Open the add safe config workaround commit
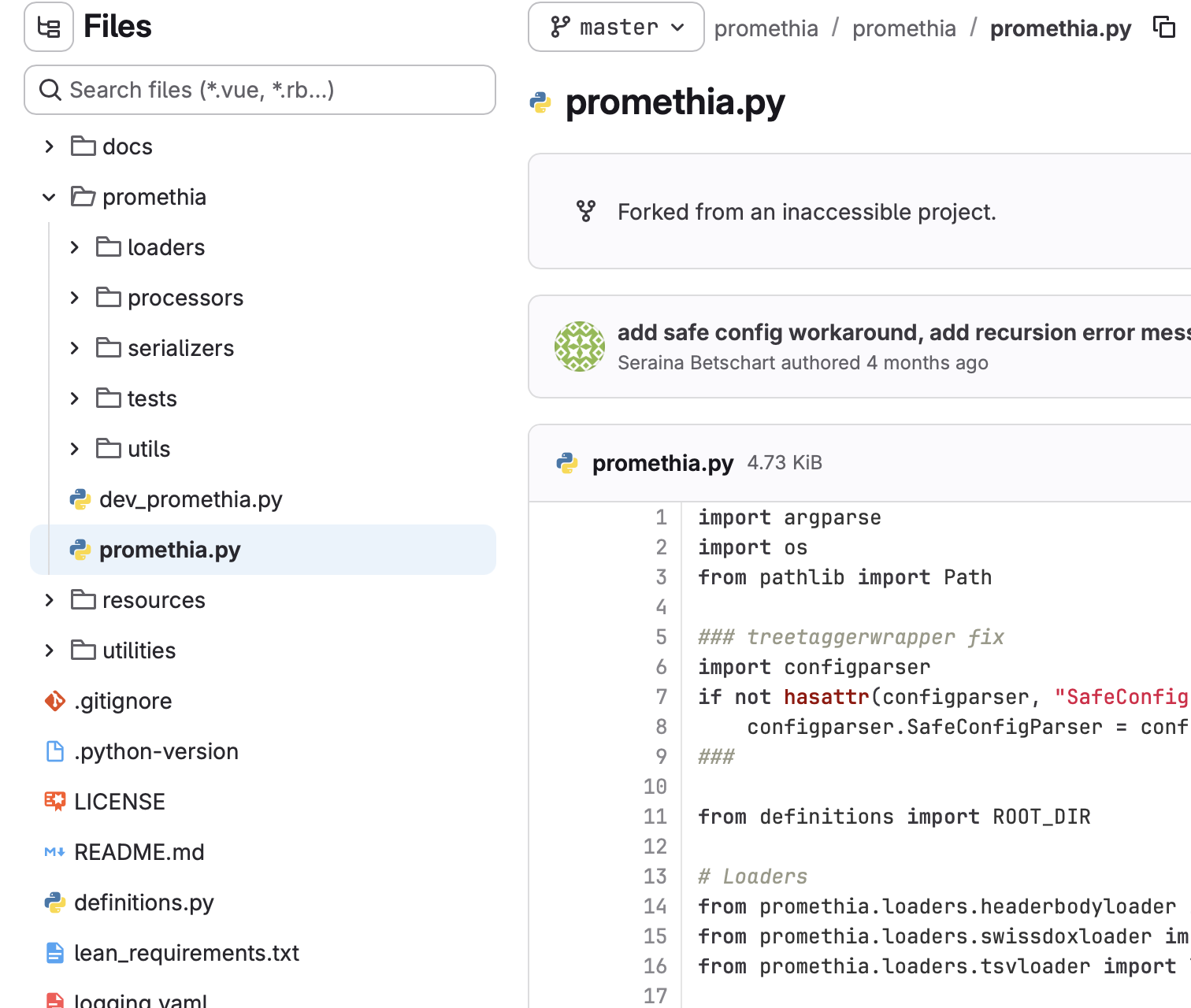 pyautogui.click(x=904, y=332)
